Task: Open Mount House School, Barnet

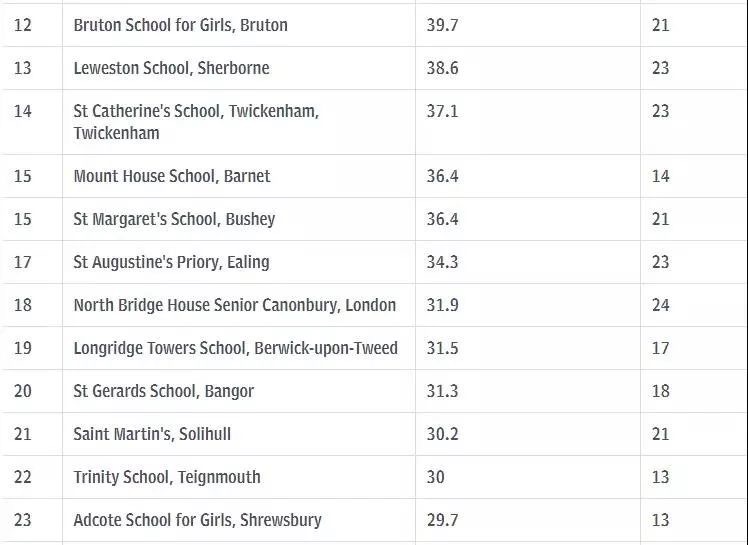Action: (x=172, y=176)
